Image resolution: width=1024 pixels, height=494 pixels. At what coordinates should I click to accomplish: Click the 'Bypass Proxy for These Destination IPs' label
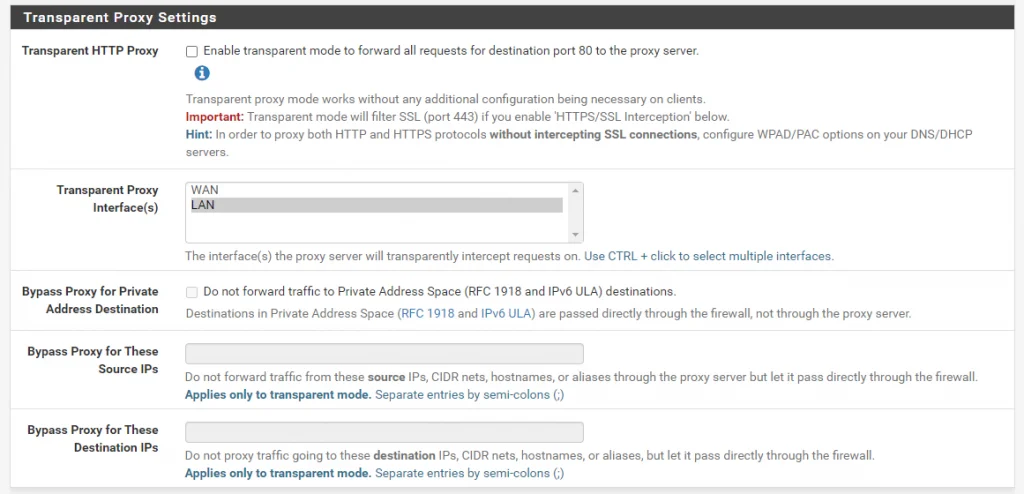pyautogui.click(x=93, y=438)
